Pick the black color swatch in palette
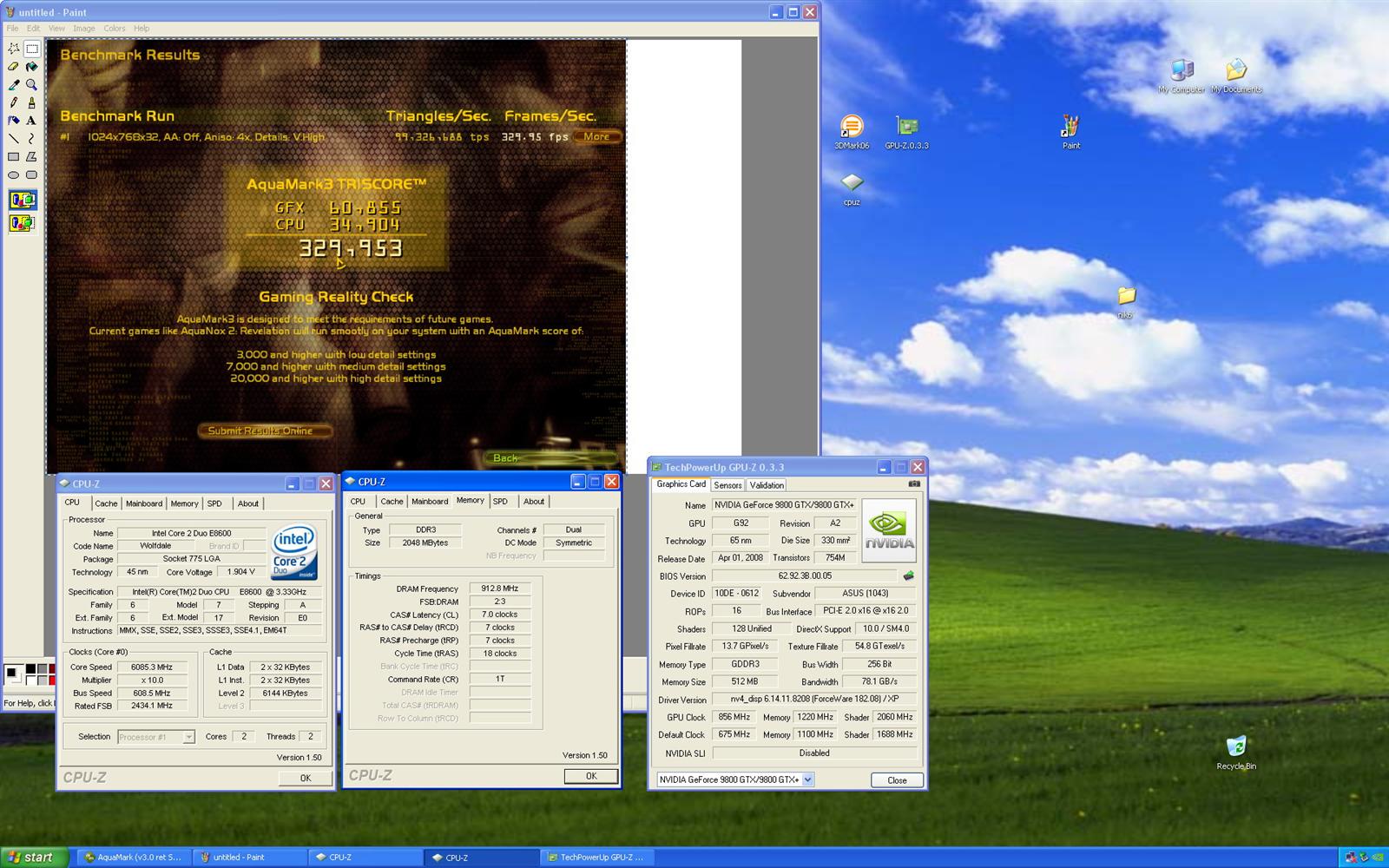Screen dimensions: 1389x868 pyautogui.click(x=30, y=668)
